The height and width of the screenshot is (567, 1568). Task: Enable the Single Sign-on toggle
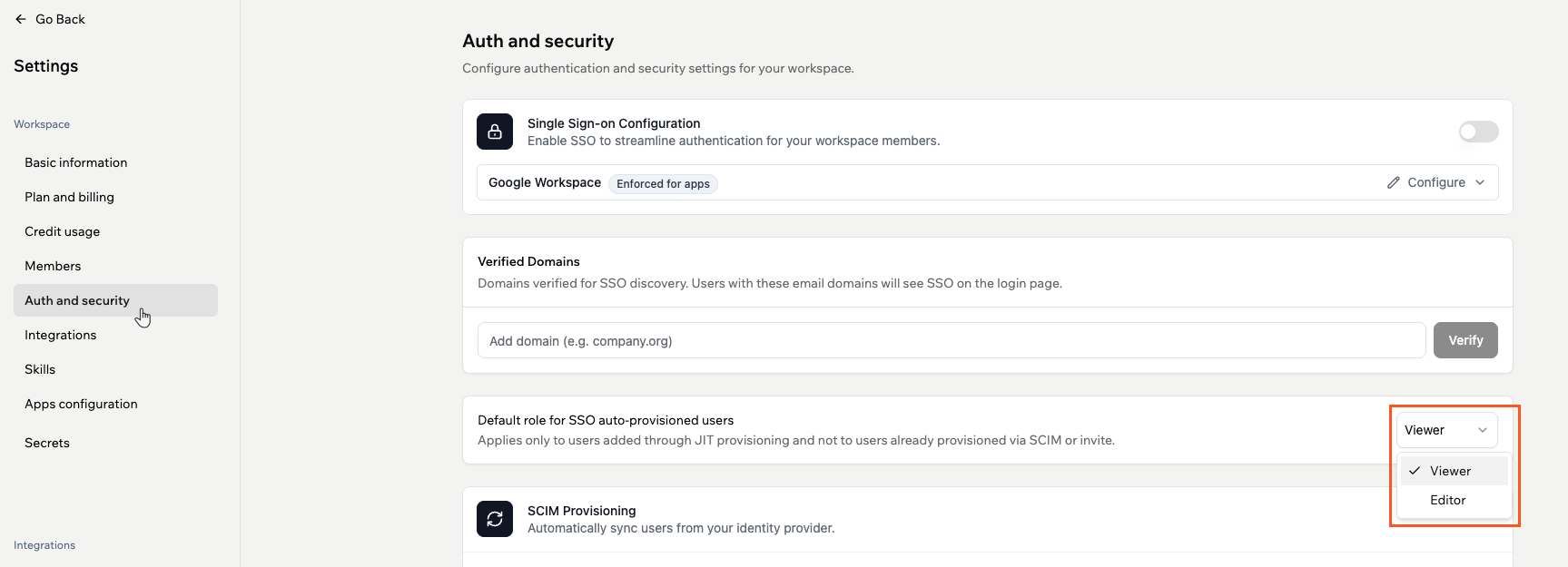(x=1478, y=132)
